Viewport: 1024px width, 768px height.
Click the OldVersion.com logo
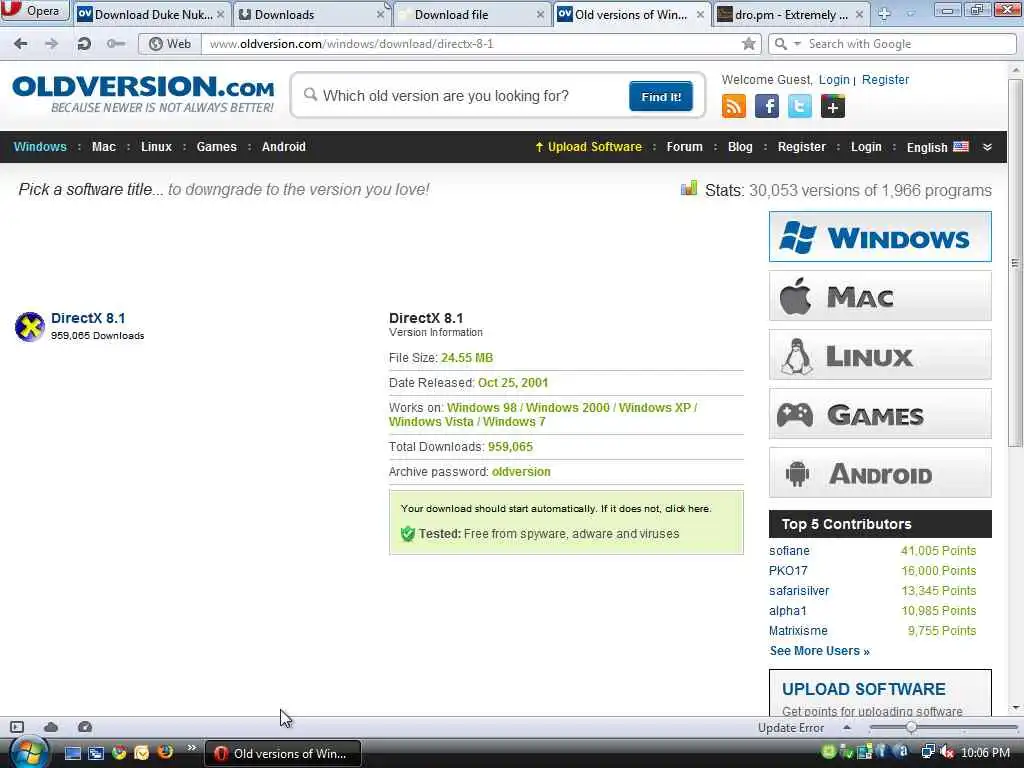click(x=143, y=95)
